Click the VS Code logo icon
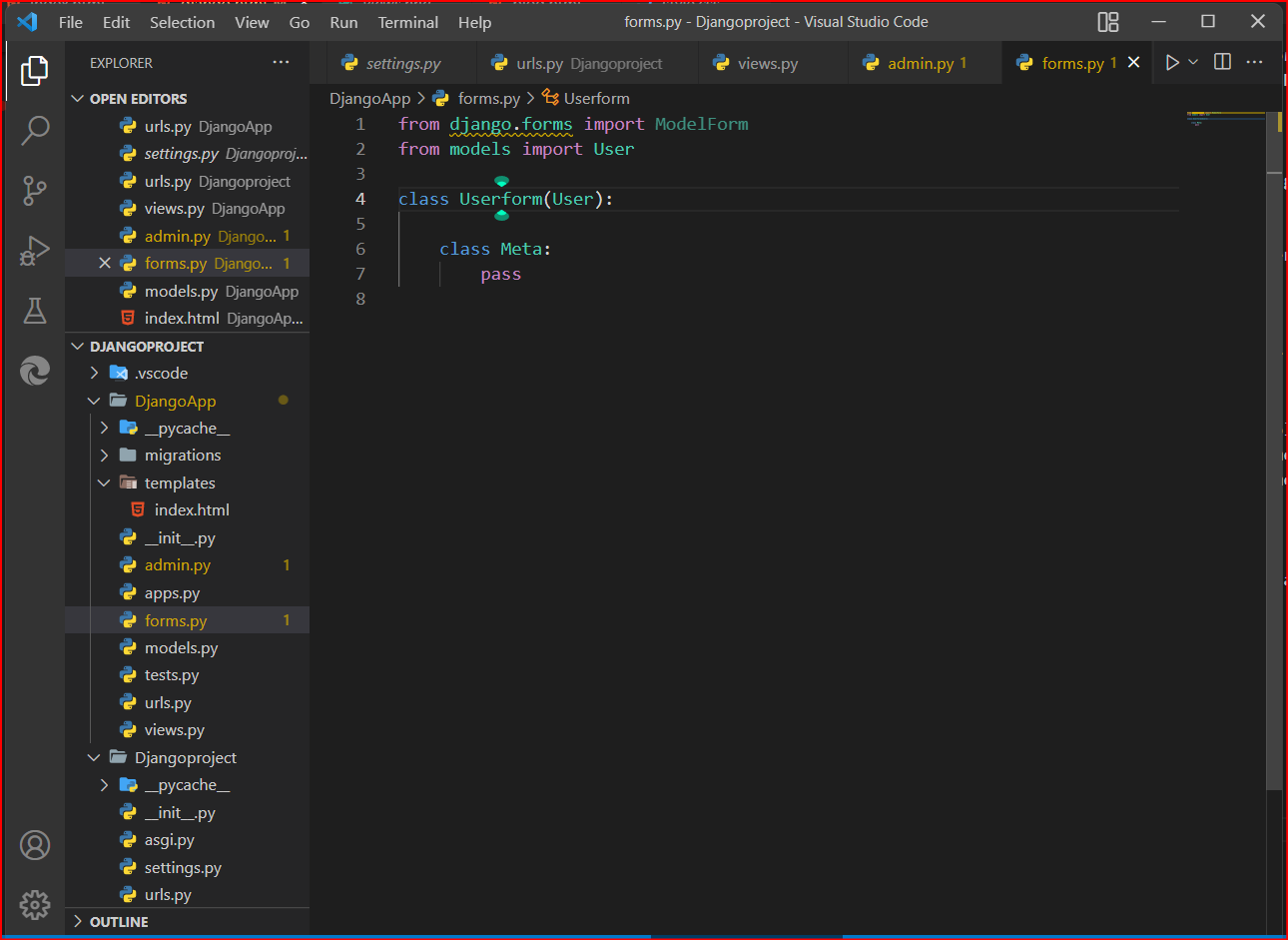Image resolution: width=1288 pixels, height=940 pixels. (x=27, y=22)
